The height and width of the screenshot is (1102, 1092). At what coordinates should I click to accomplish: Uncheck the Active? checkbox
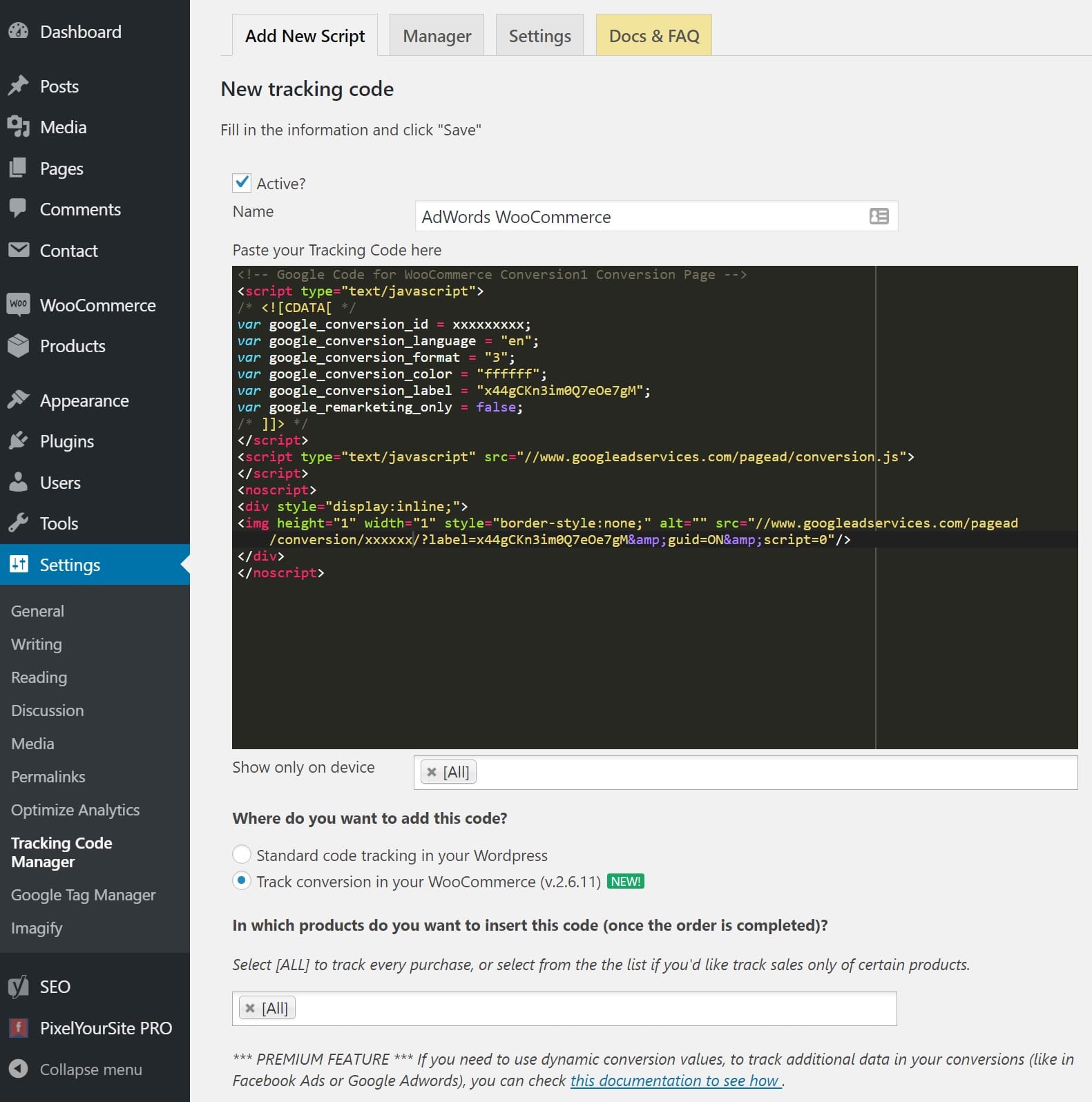[242, 183]
